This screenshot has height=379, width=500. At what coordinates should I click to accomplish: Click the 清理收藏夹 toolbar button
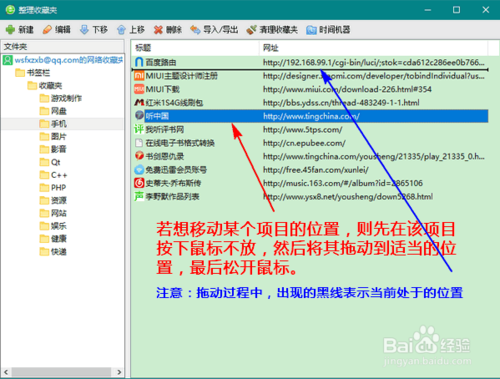pos(272,30)
